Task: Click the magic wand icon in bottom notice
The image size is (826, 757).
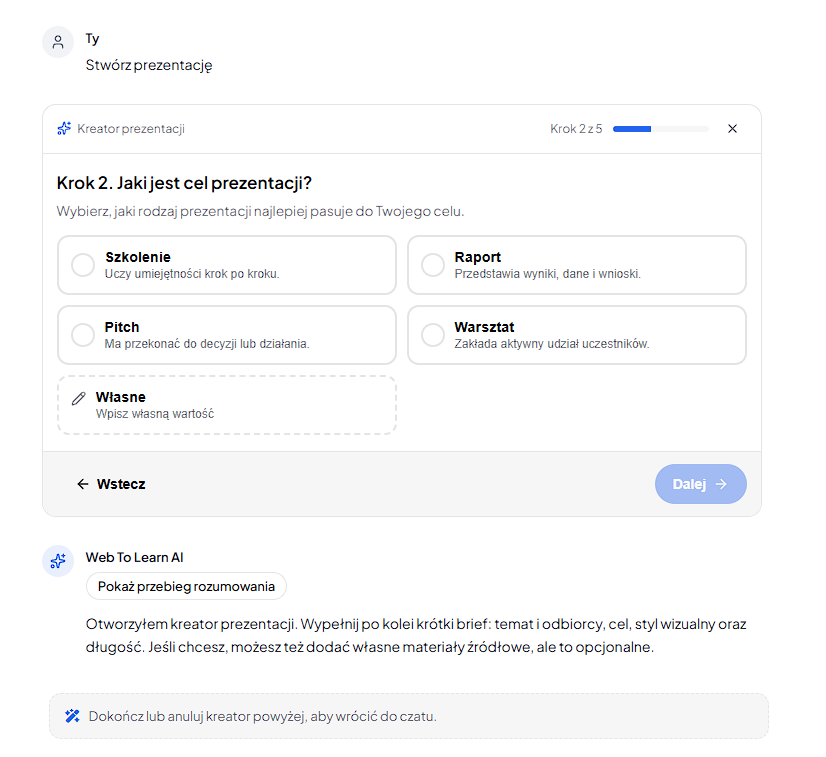Action: tap(72, 716)
